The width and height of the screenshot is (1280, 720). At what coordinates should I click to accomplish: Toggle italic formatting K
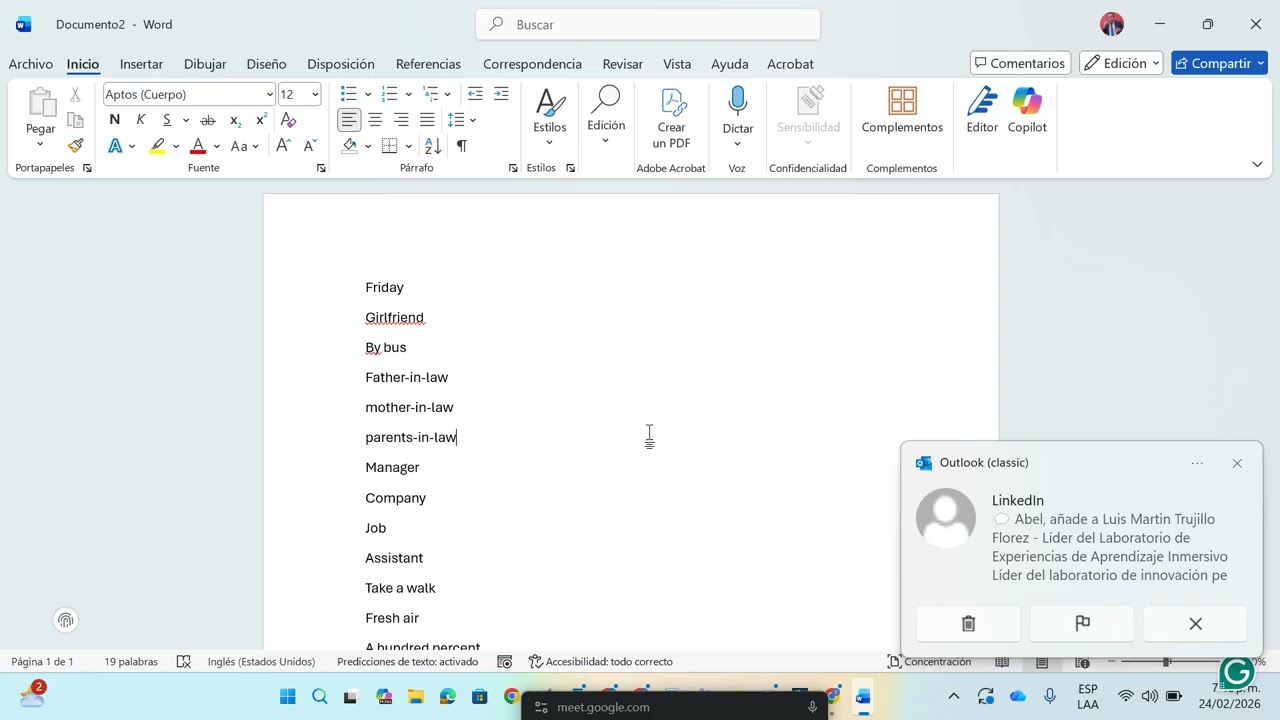coord(141,120)
